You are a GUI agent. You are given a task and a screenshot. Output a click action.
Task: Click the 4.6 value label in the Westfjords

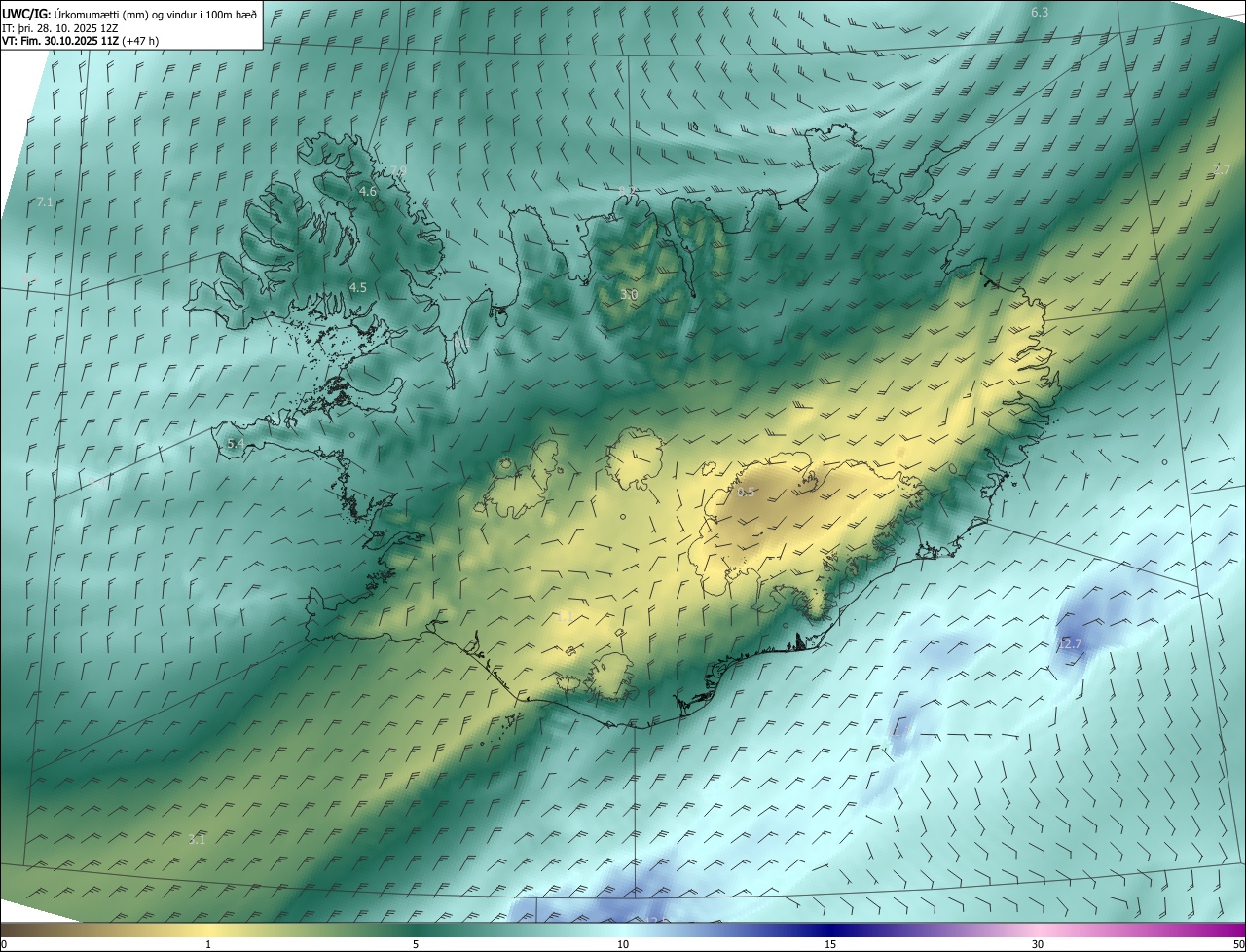(x=368, y=192)
